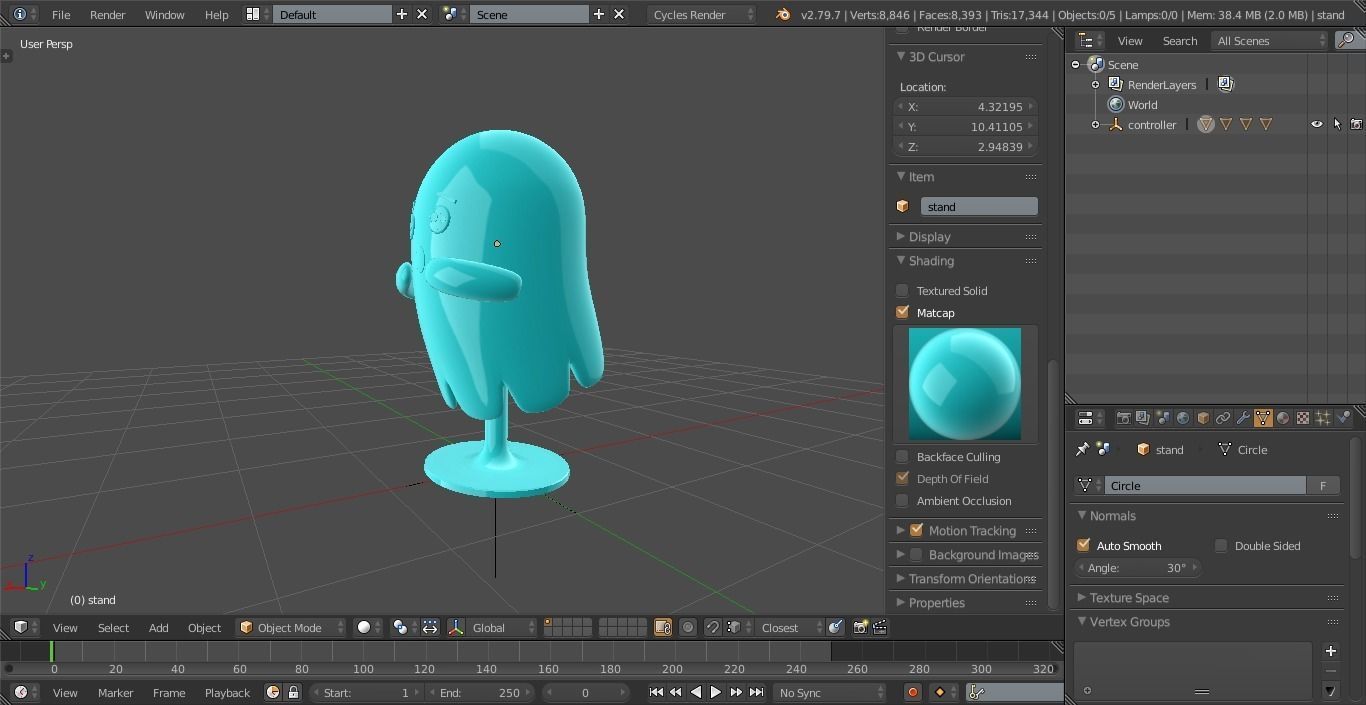Click the outliner filter magnifier icon
The width and height of the screenshot is (1366, 705).
coord(1347,40)
